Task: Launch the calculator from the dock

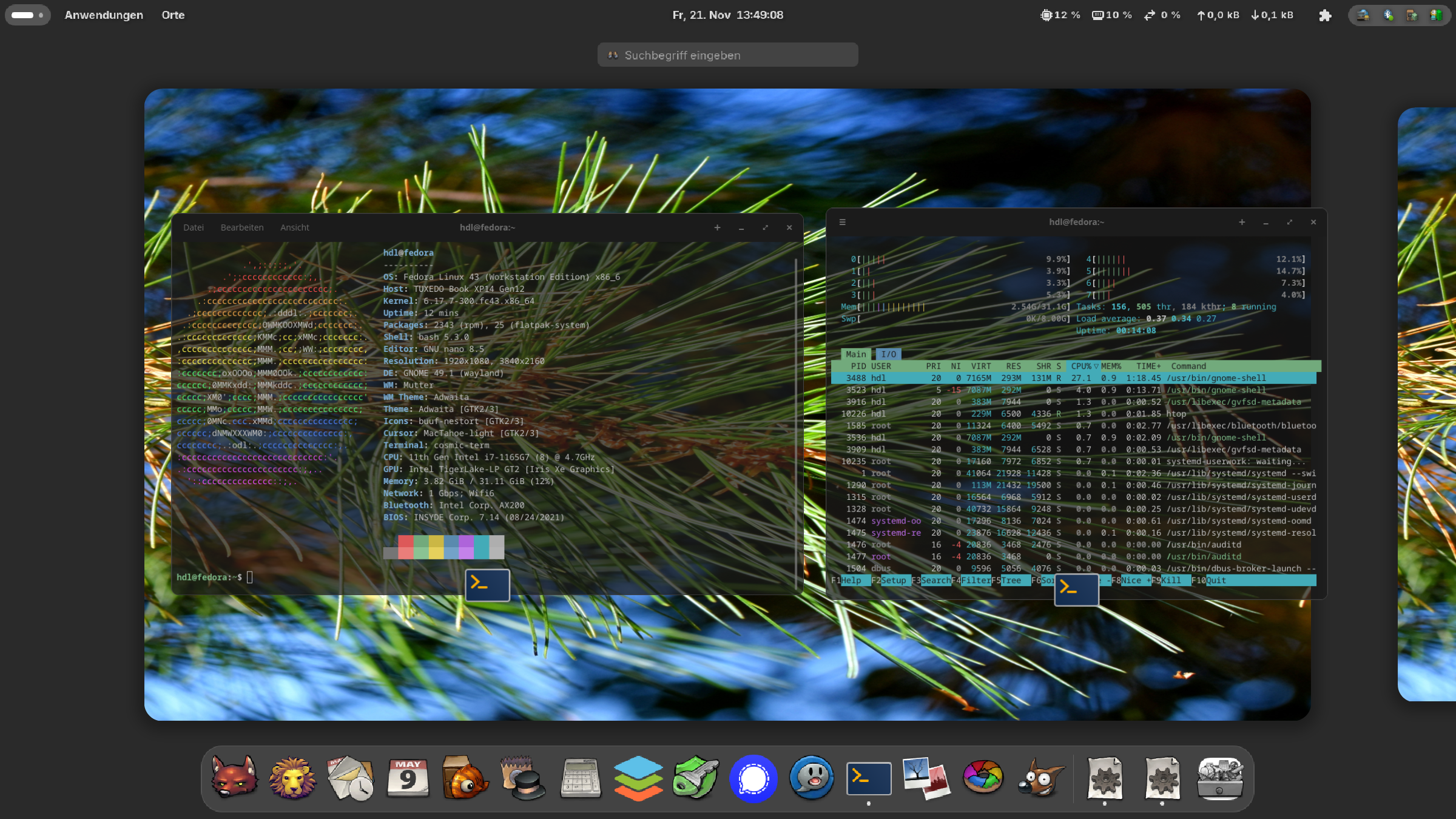Action: tap(581, 777)
